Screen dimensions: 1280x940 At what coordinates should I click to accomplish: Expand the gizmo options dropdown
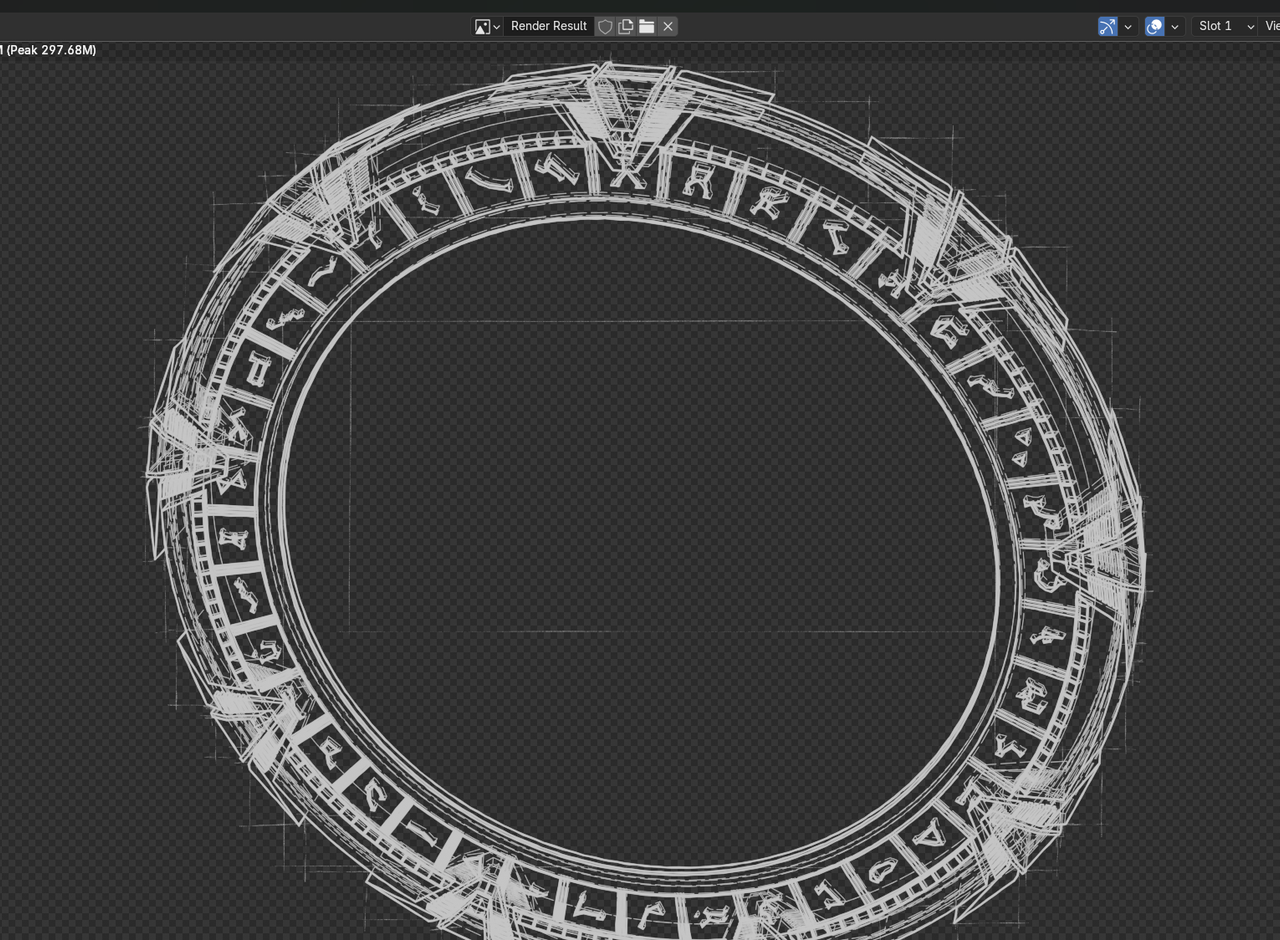pyautogui.click(x=1128, y=26)
